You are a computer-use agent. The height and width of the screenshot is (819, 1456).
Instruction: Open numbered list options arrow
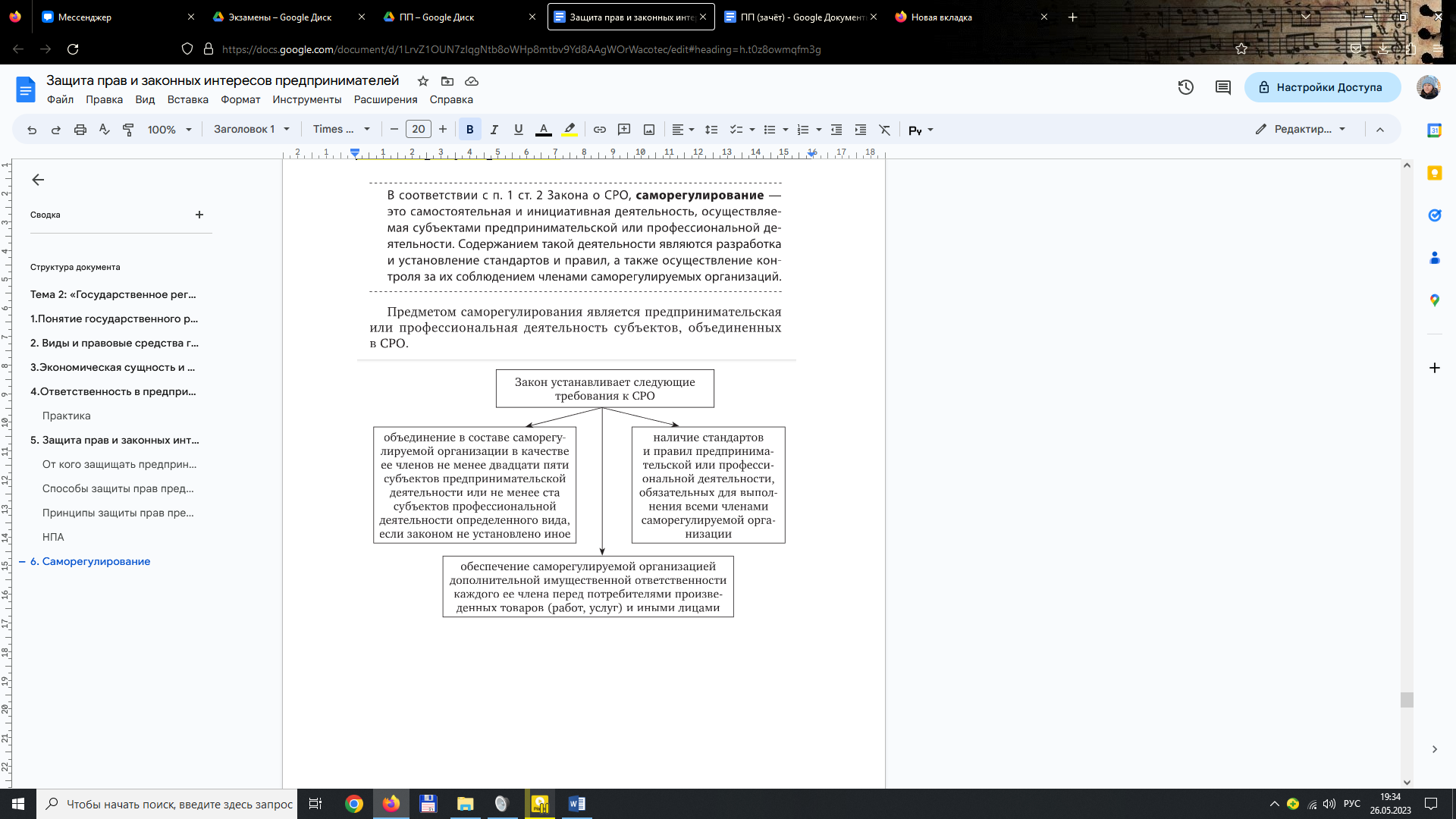[x=819, y=130]
